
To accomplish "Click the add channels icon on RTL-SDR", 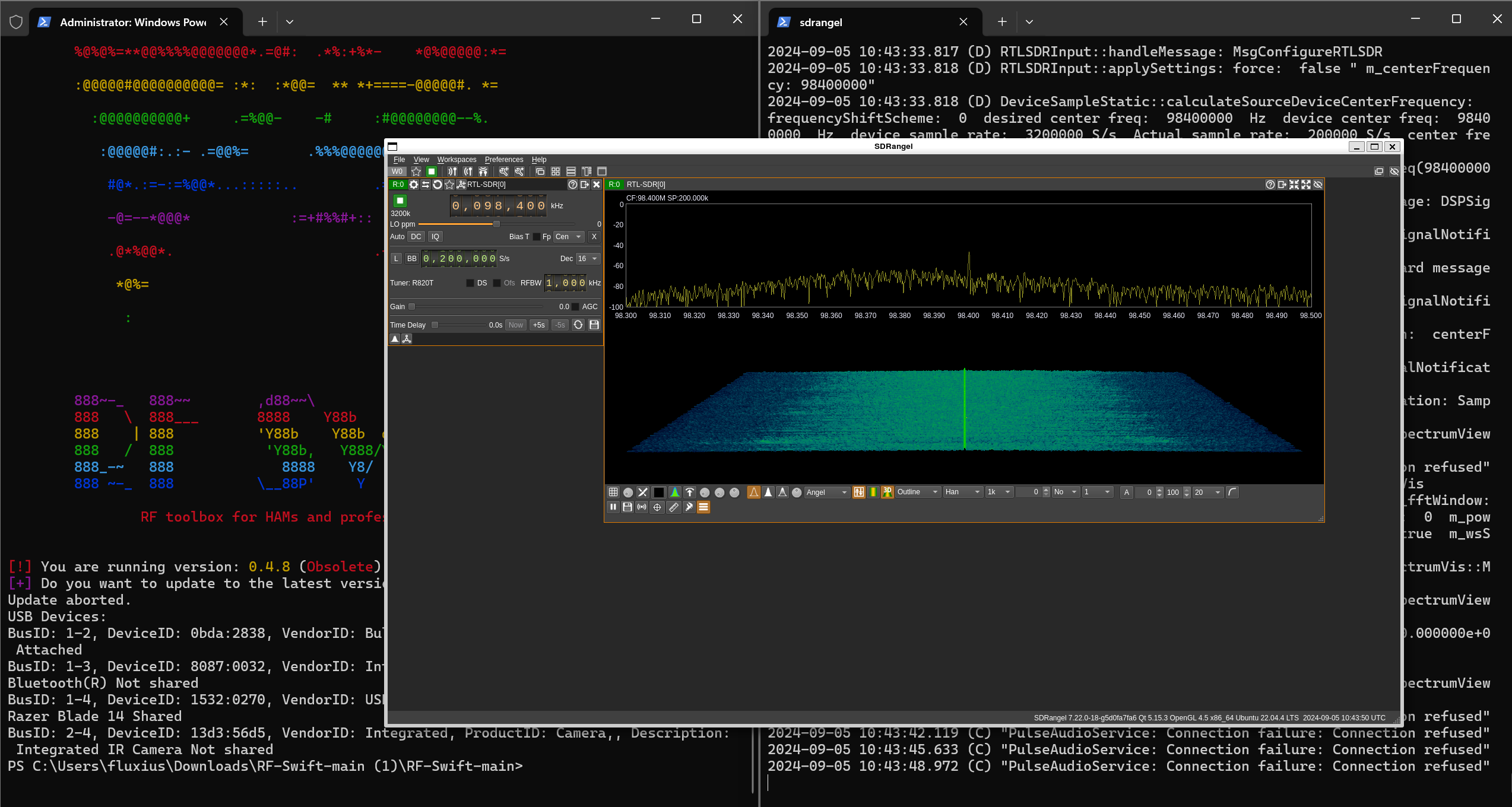I will tap(461, 185).
